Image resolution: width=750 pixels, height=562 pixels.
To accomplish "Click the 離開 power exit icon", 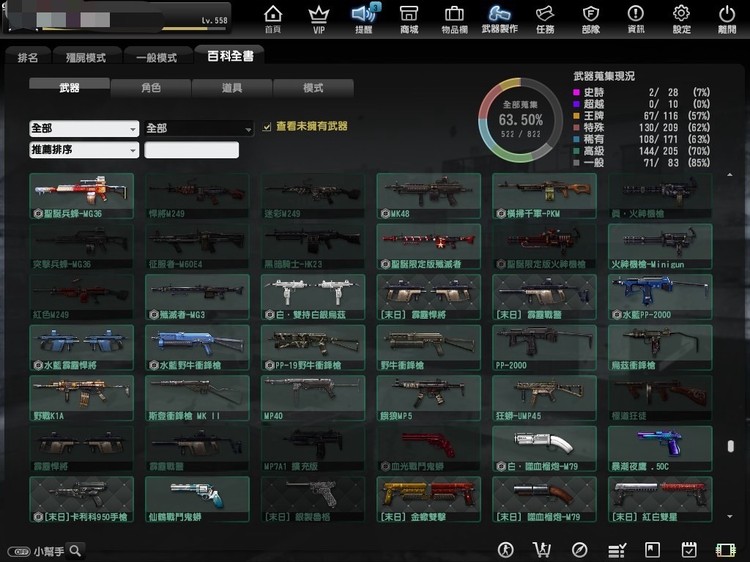I will (x=727, y=19).
